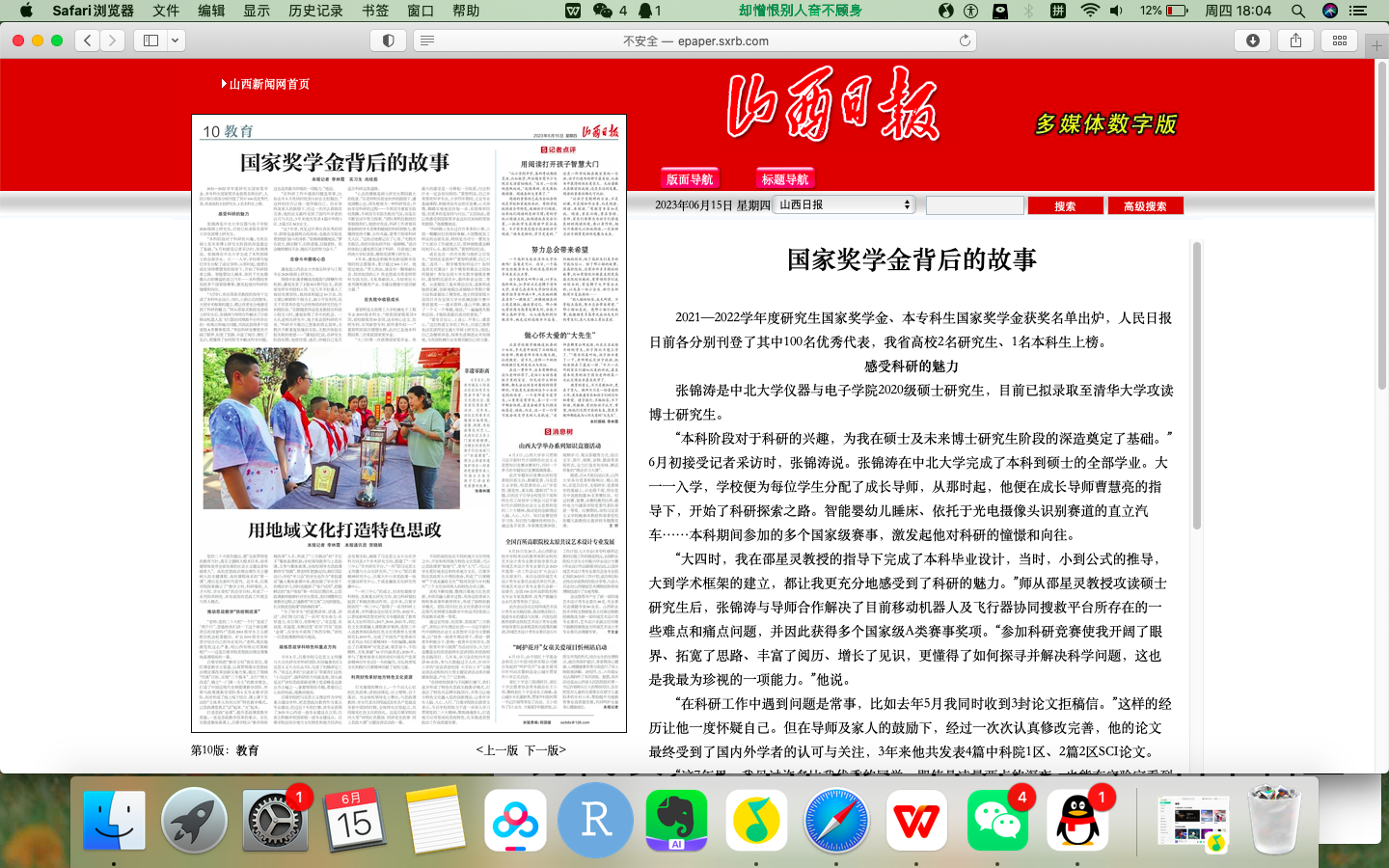
Task: Switch to the 版面导航 tab
Action: click(690, 179)
